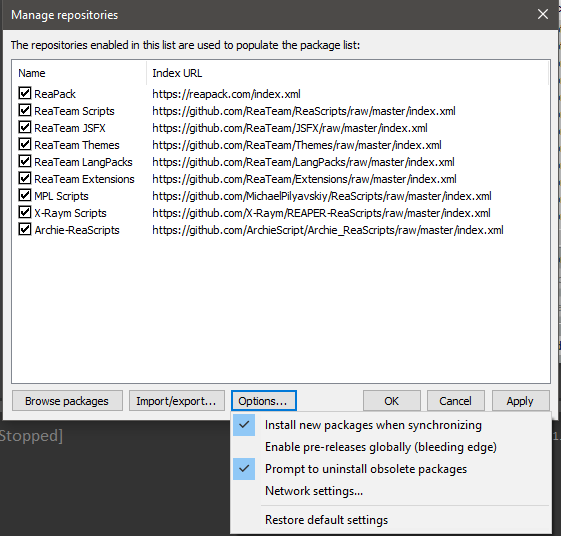
Task: Toggle the ReaTeam Extensions checkbox
Action: [25, 178]
